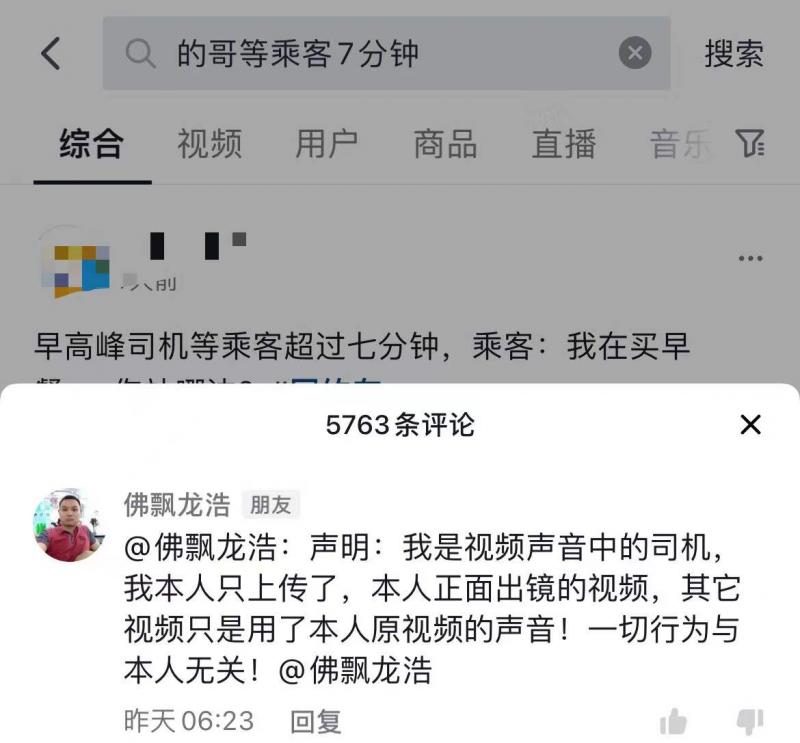Click the search input field
Image resolution: width=800 pixels, height=743 pixels.
(386, 53)
